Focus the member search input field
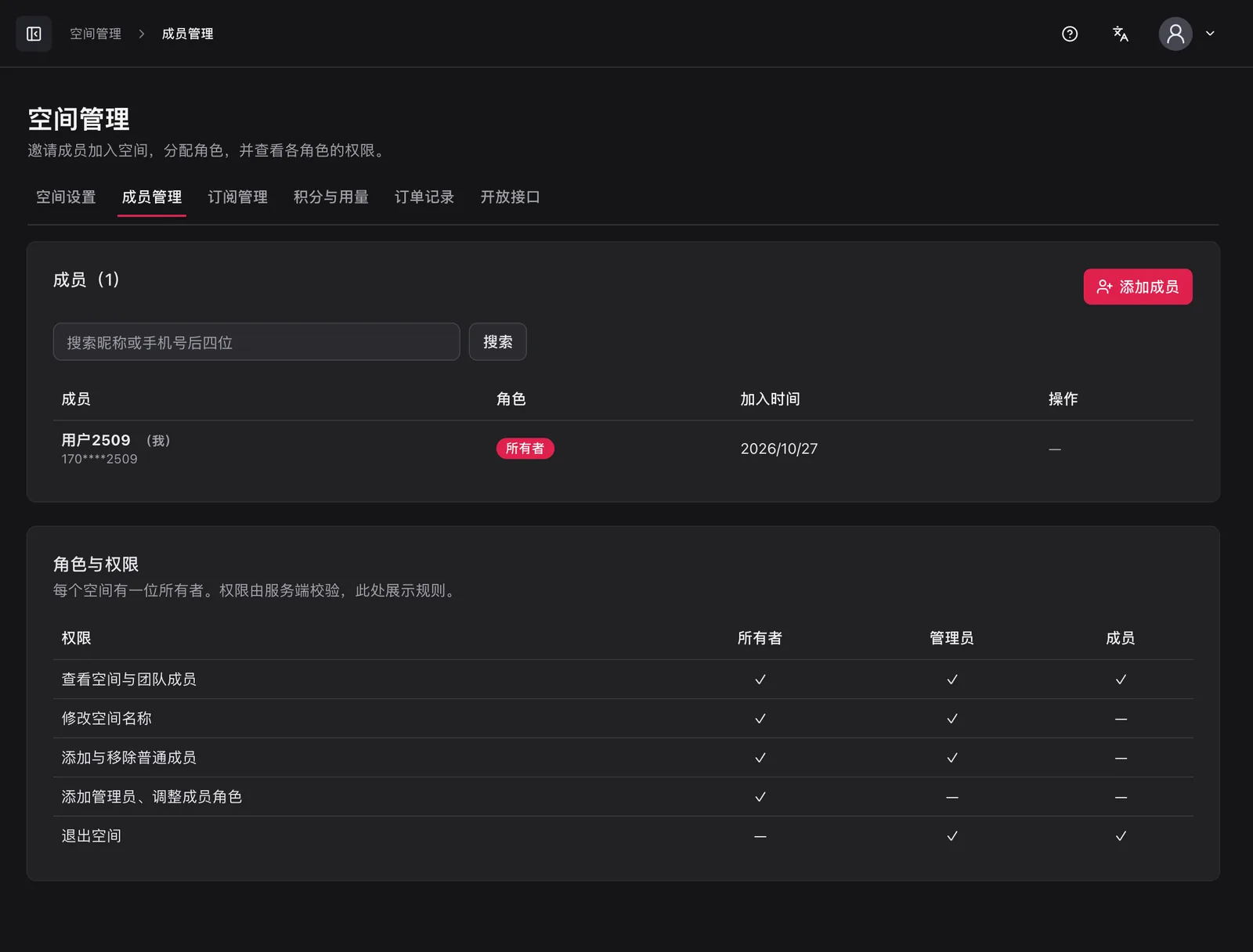Viewport: 1253px width, 952px height. [256, 342]
